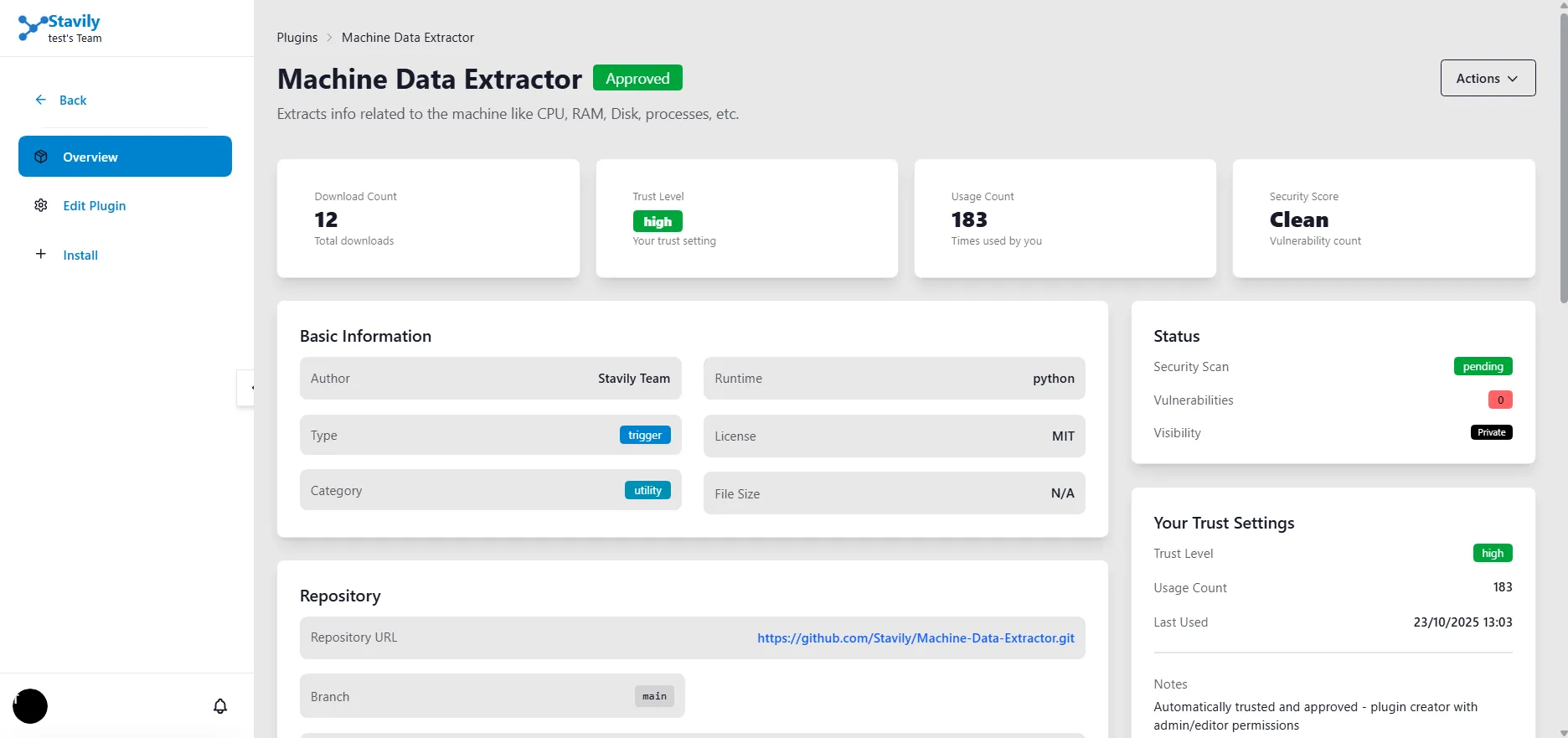The height and width of the screenshot is (738, 1568).
Task: Open the GitHub repository URL link
Action: 915,638
